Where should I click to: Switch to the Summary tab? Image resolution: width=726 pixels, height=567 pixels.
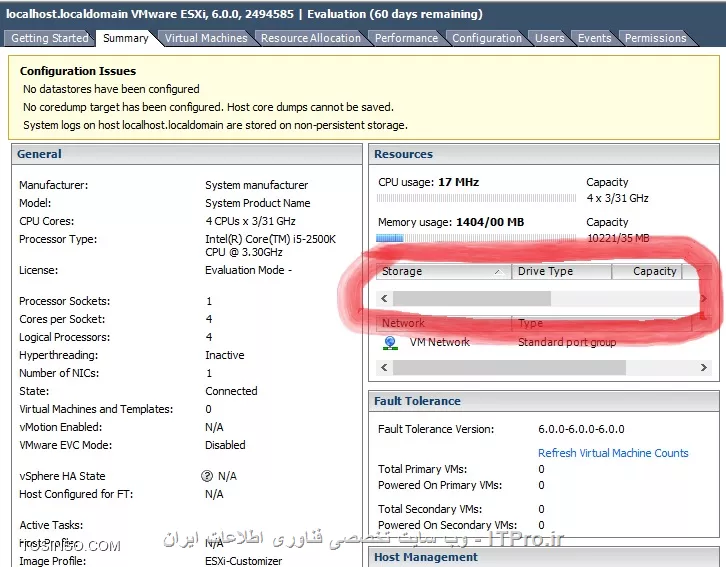coord(125,38)
